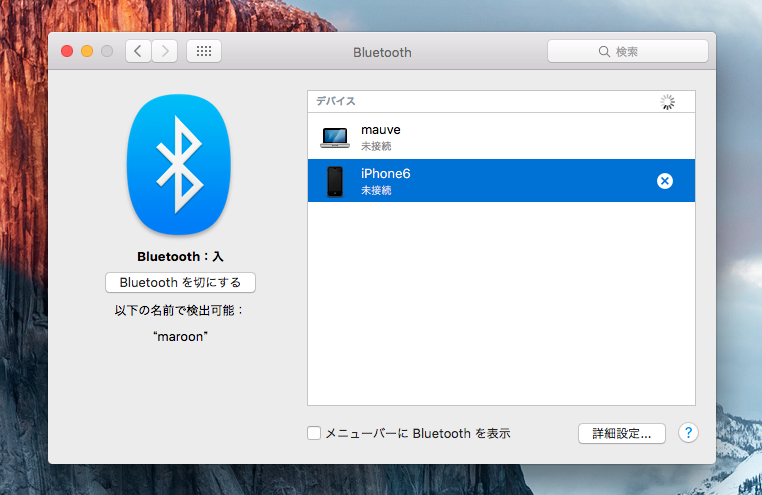Click 未接続 status under mauve
The height and width of the screenshot is (495, 762).
tap(376, 146)
